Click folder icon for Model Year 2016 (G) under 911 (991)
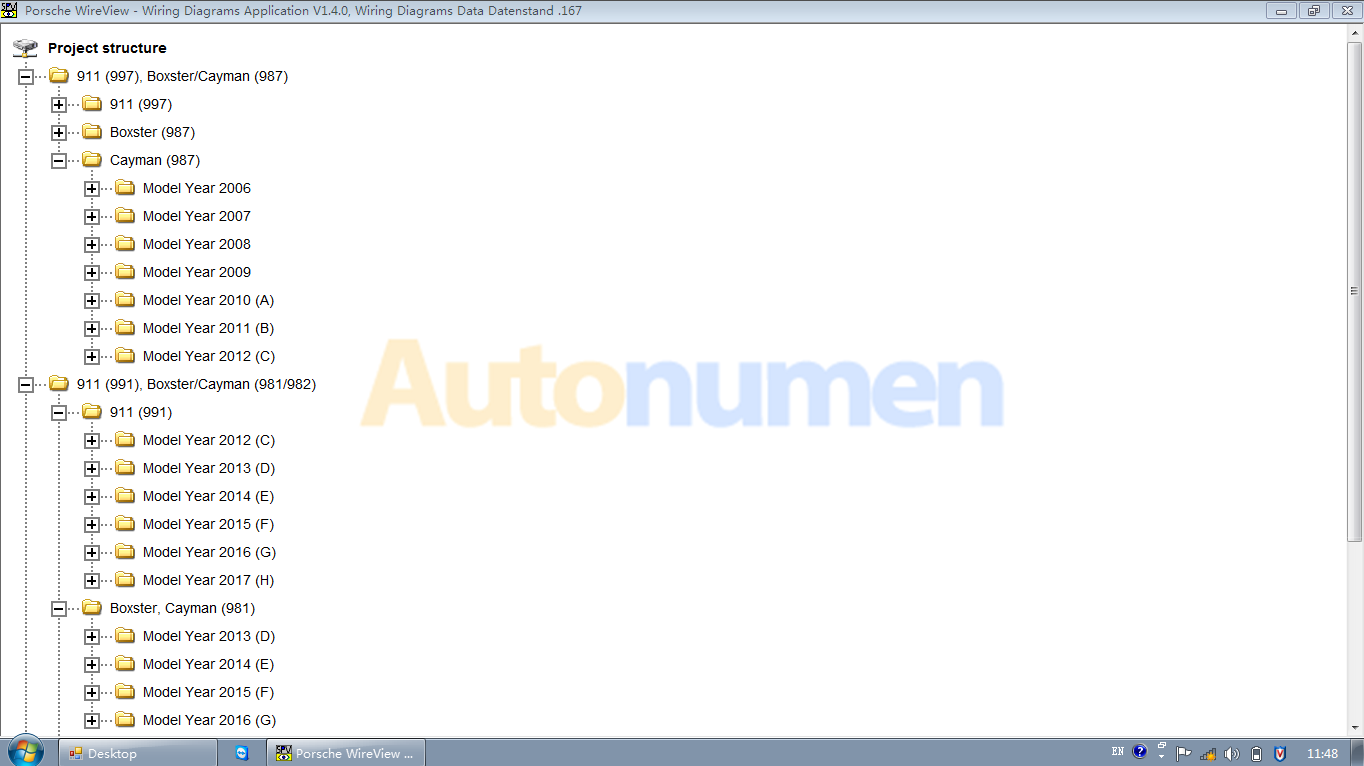 pyautogui.click(x=125, y=551)
